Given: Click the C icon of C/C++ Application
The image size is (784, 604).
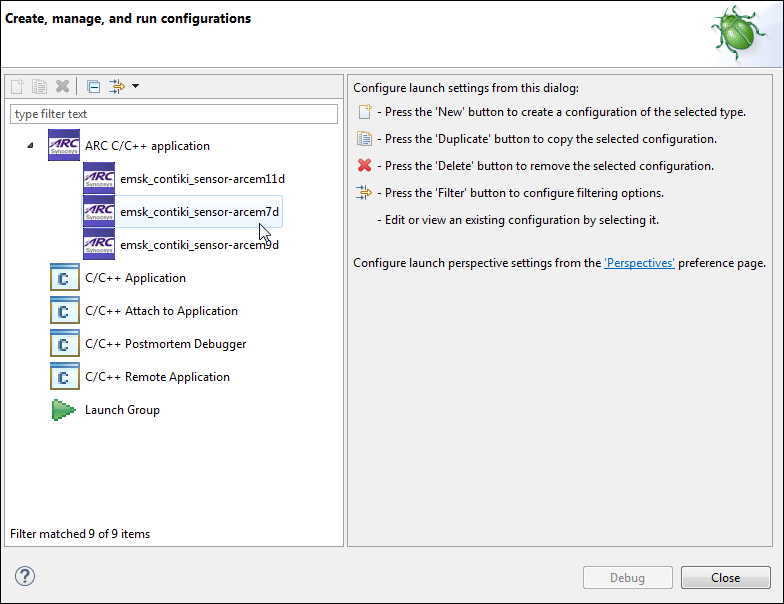Looking at the screenshot, I should point(65,278).
